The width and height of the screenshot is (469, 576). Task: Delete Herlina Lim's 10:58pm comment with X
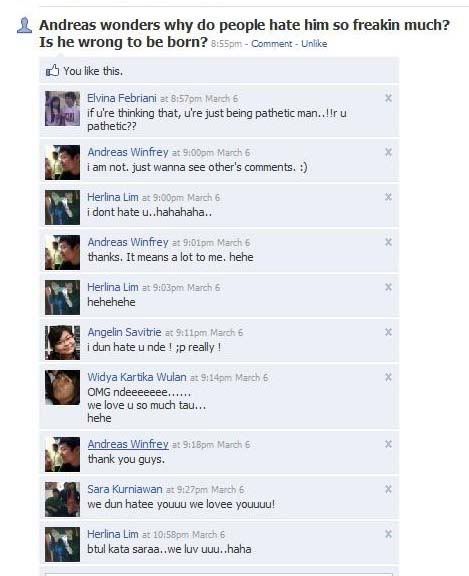coord(388,534)
